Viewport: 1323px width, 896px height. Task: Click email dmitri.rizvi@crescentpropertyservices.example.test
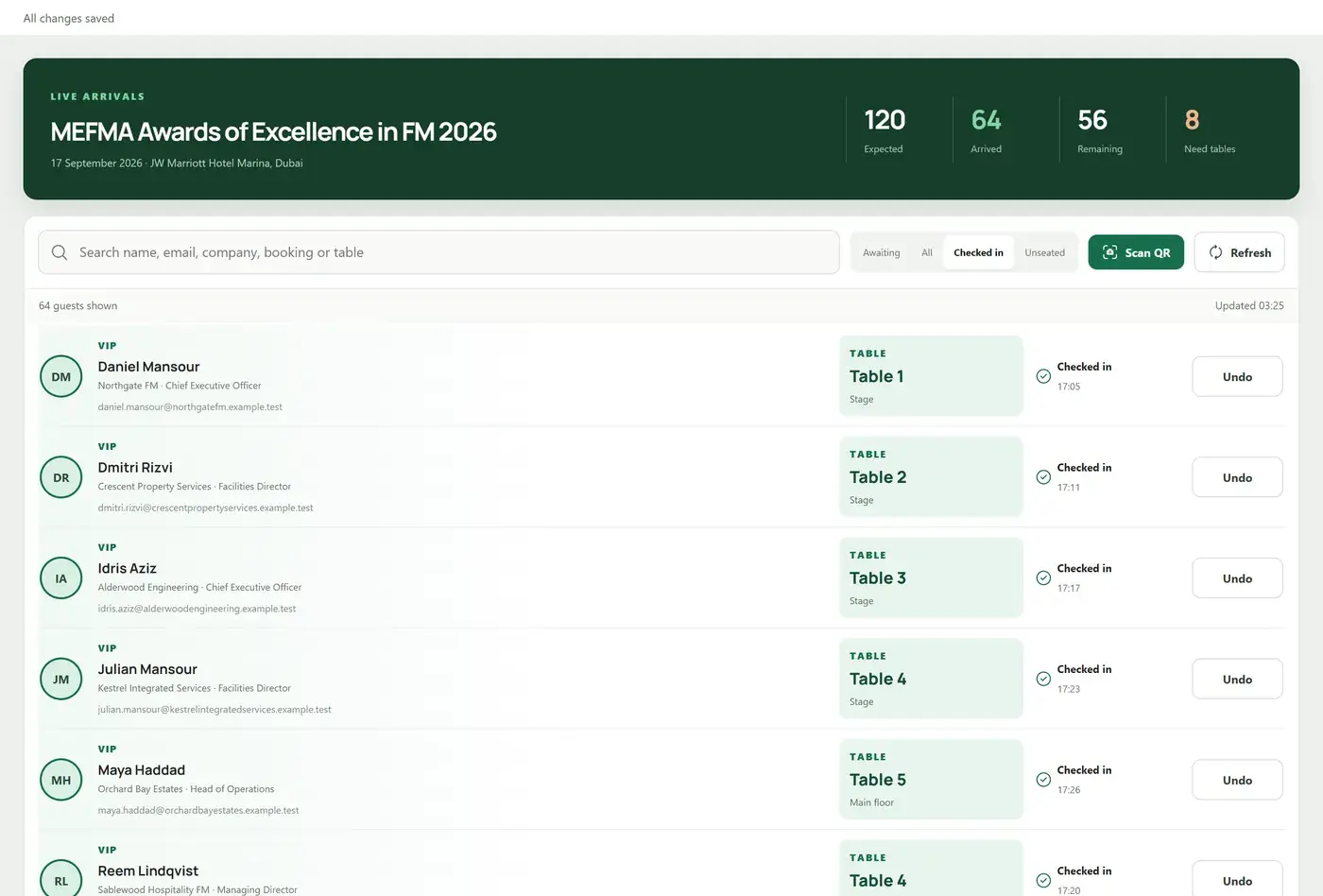205,508
